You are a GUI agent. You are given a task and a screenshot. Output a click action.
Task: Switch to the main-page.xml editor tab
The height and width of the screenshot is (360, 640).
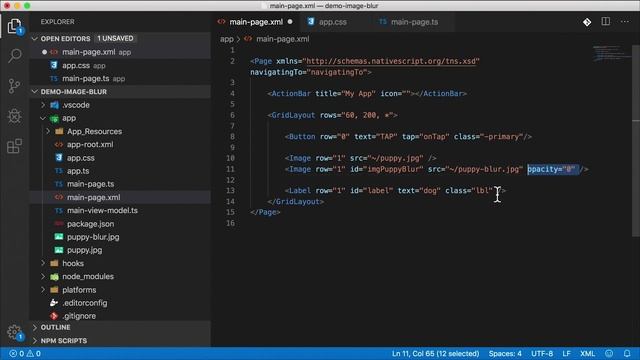256,22
